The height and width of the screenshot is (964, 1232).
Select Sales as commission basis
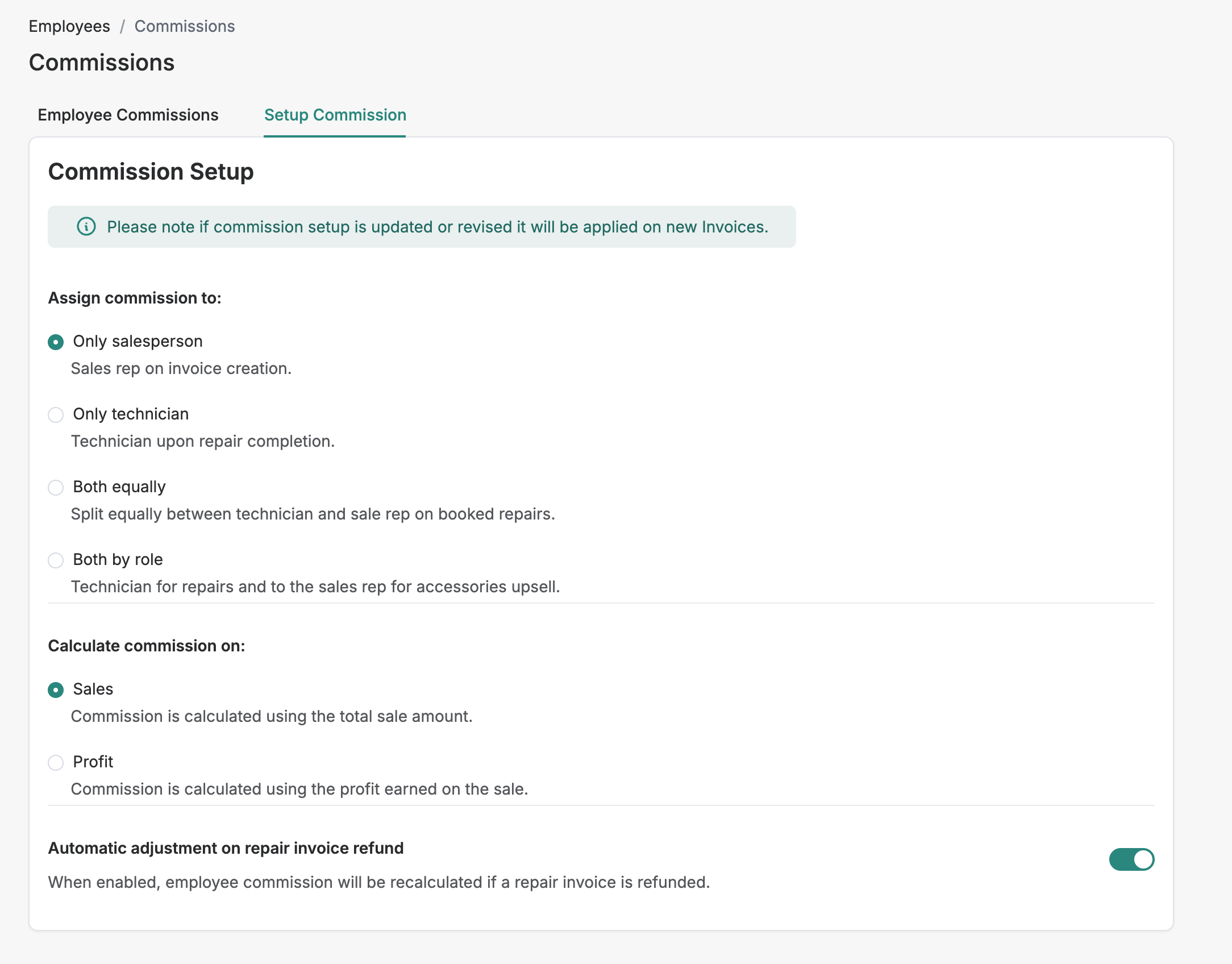(x=56, y=690)
